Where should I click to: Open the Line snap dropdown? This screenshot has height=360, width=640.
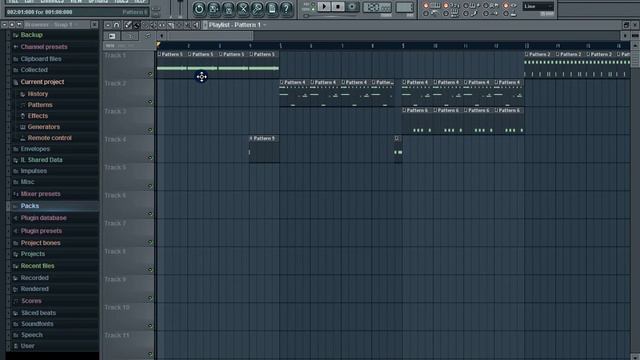point(538,7)
